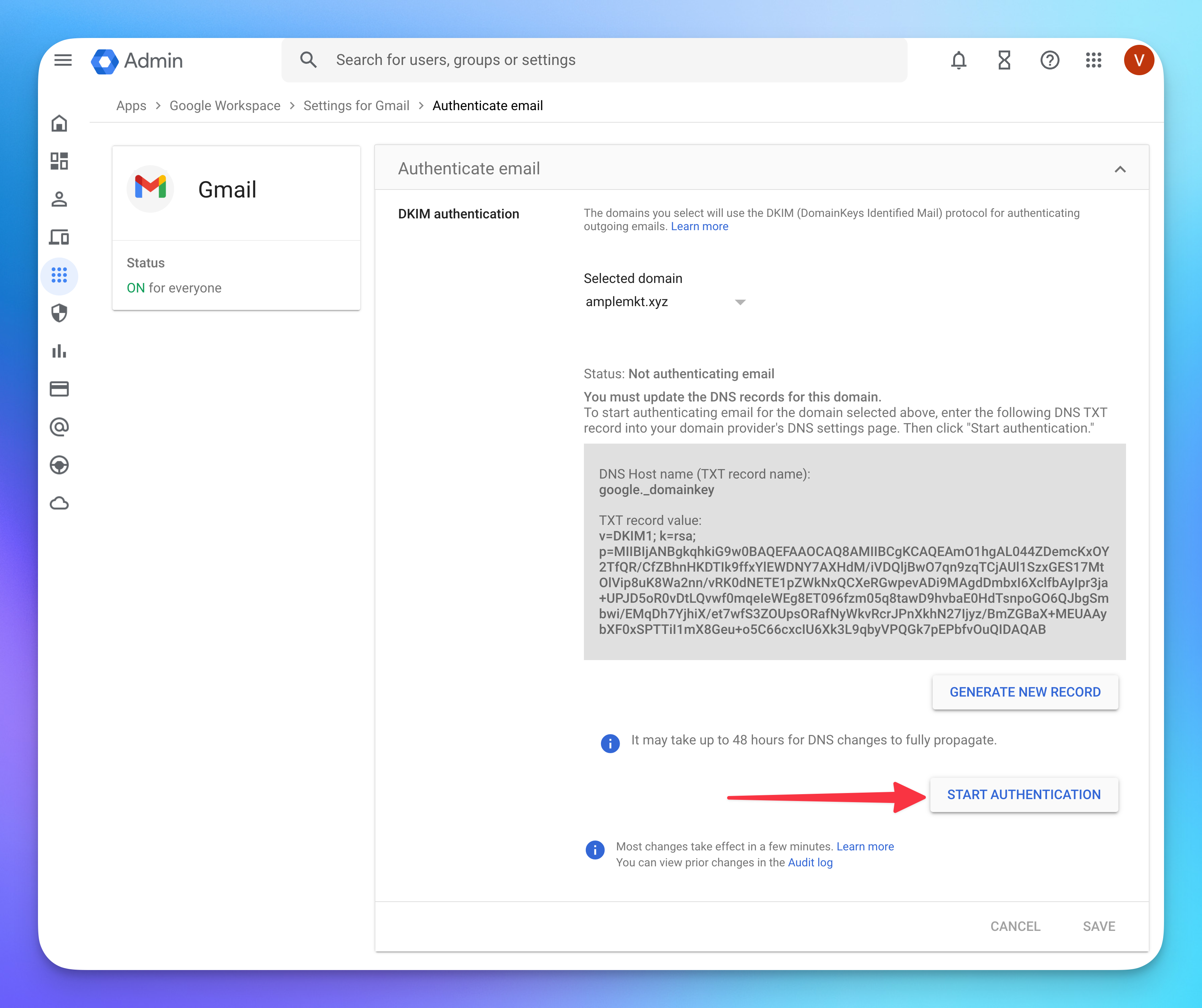Click Generate New Record button
Image resolution: width=1202 pixels, height=1008 pixels.
tap(1025, 692)
